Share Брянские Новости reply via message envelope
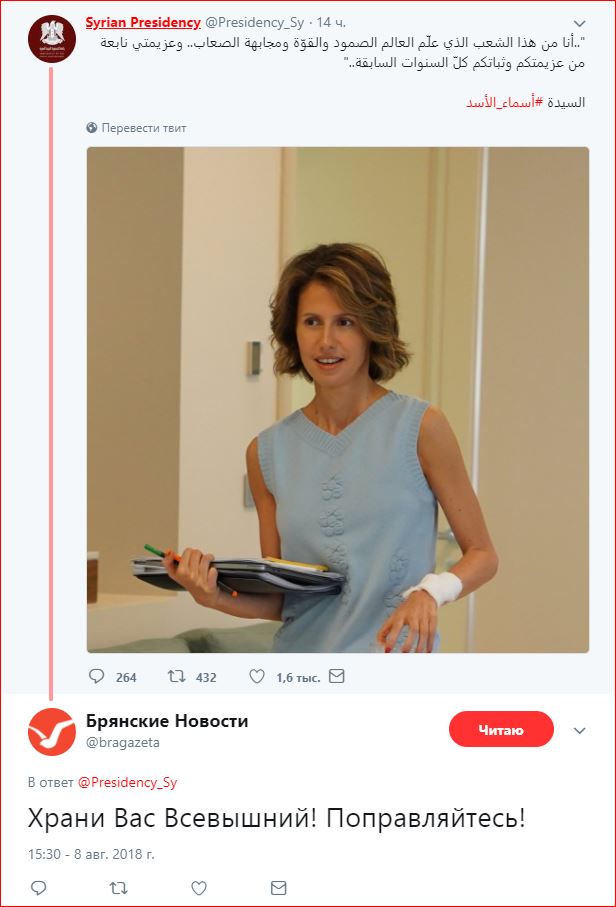Screen dimensions: 616x907 (x=279, y=887)
